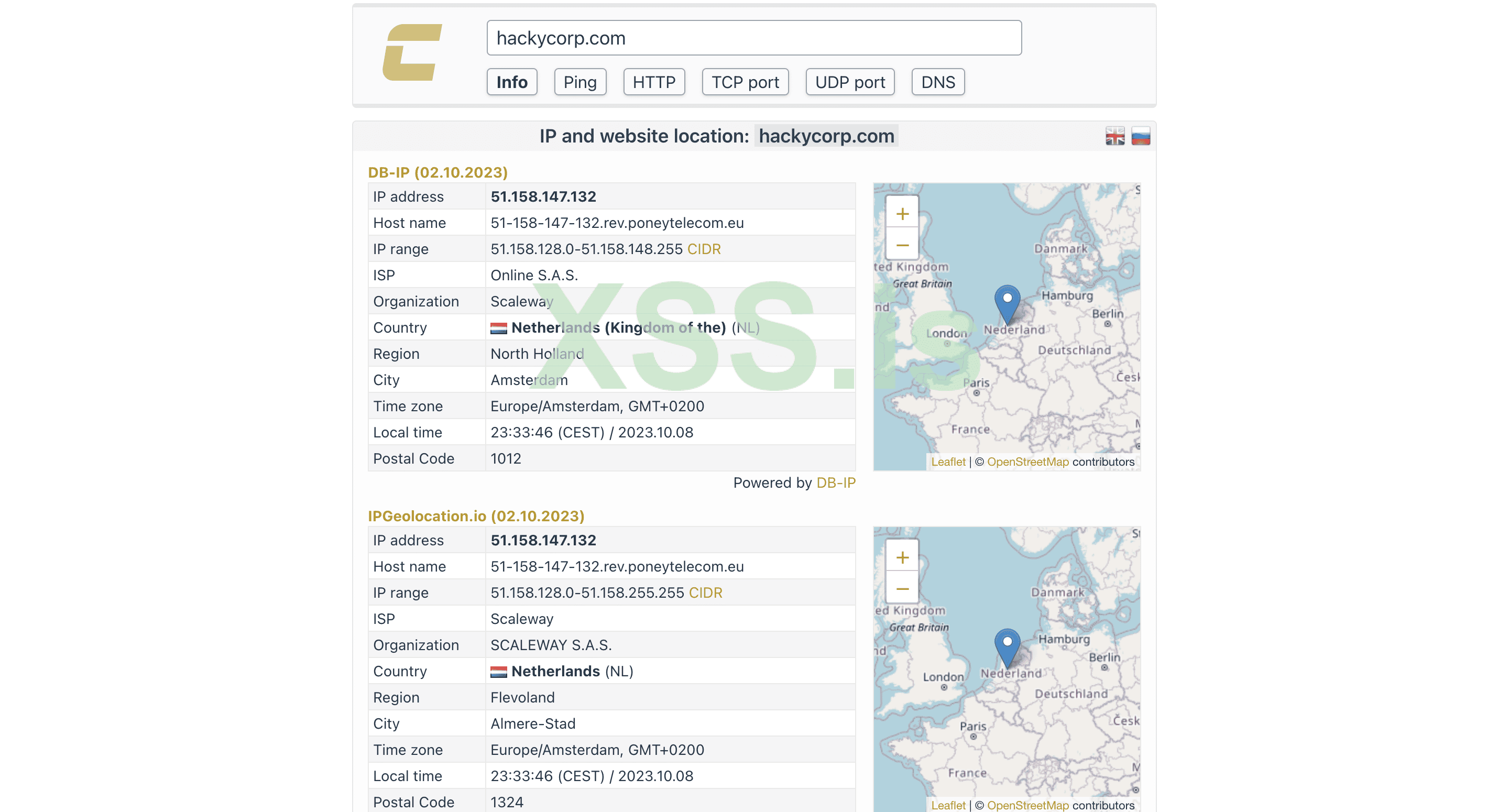Zoom out on the IPGeolocation map
Viewport: 1509px width, 812px height.
(902, 588)
